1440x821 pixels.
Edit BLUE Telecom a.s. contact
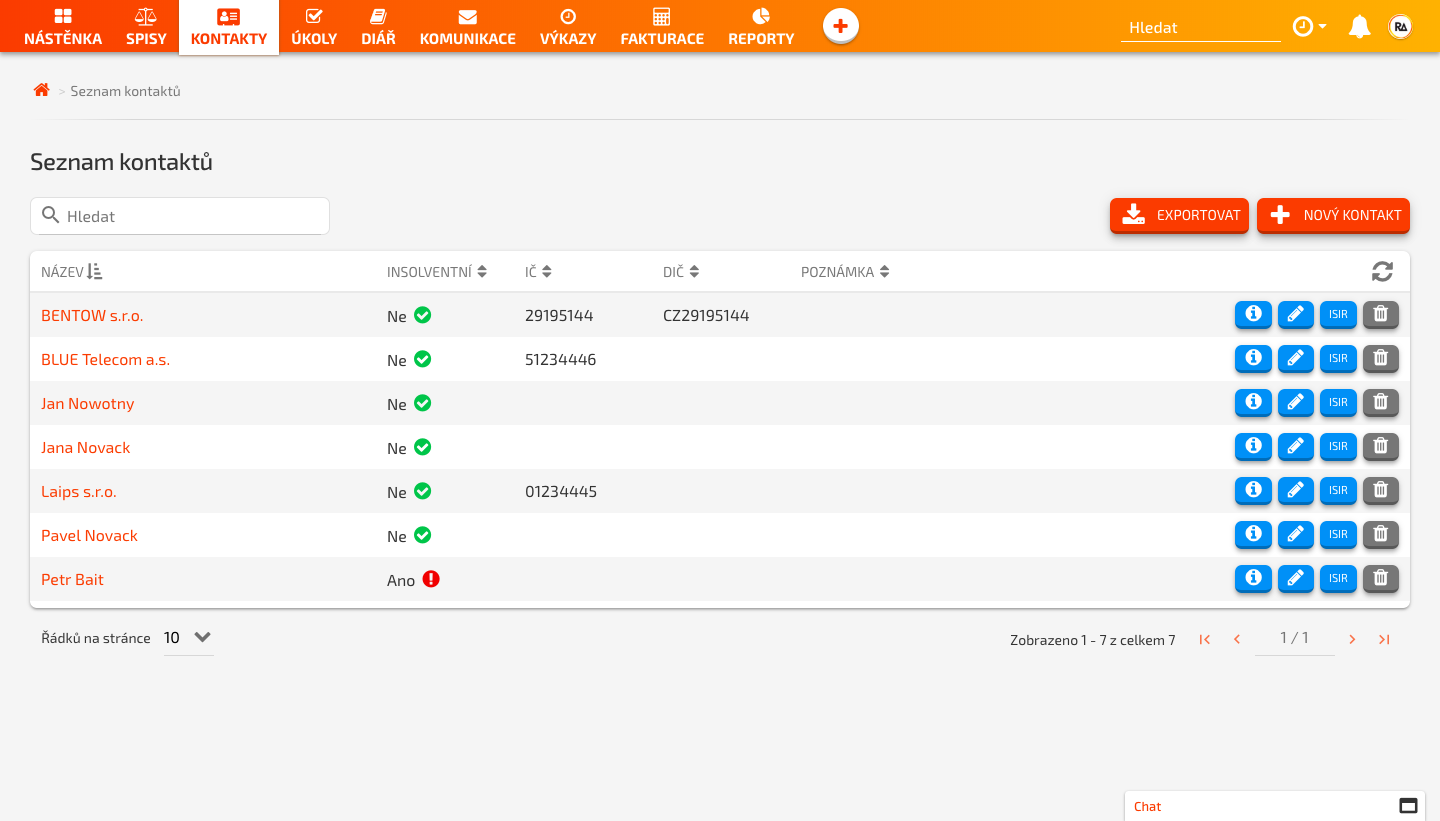(1296, 358)
